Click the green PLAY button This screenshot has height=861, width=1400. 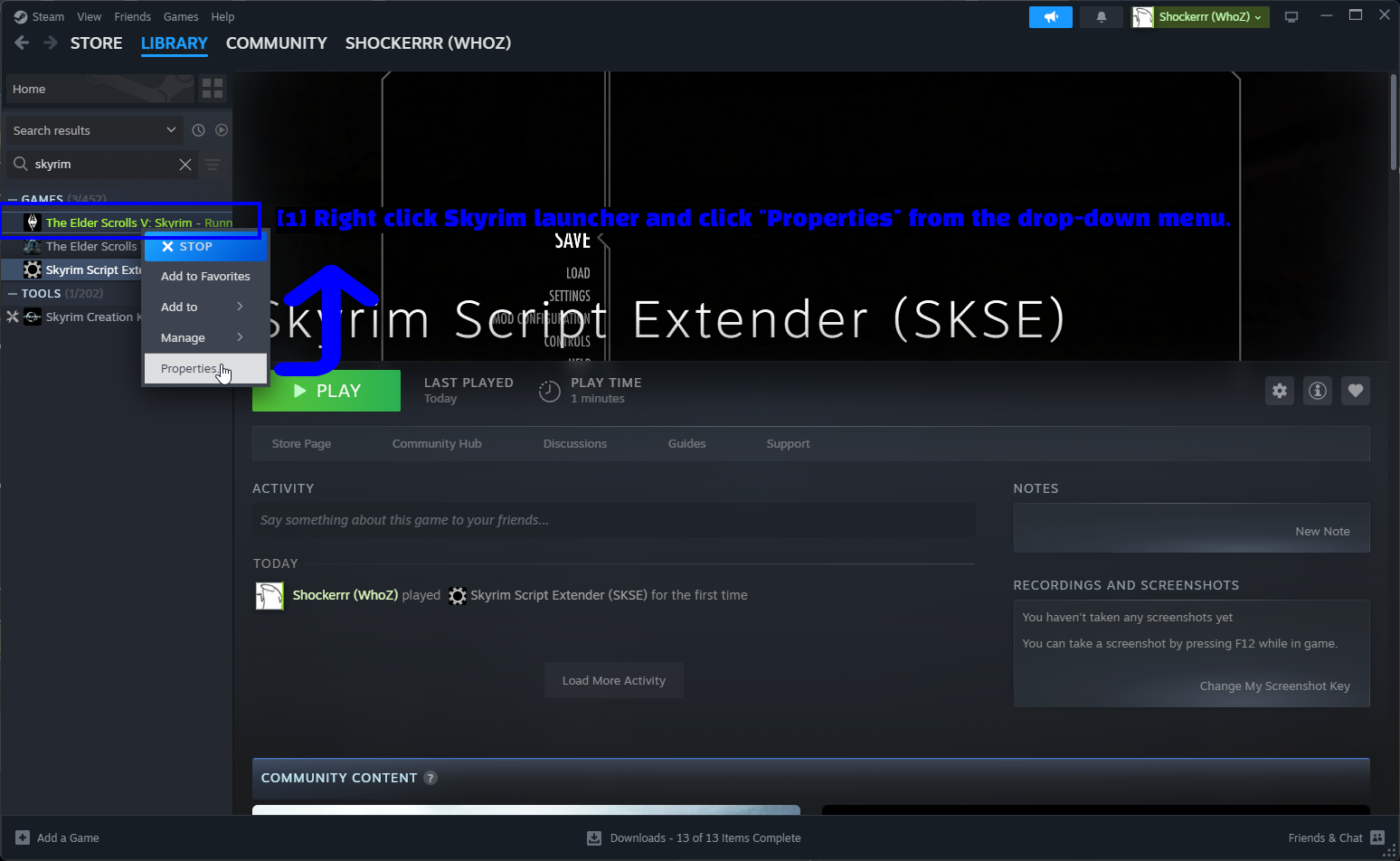(x=326, y=392)
